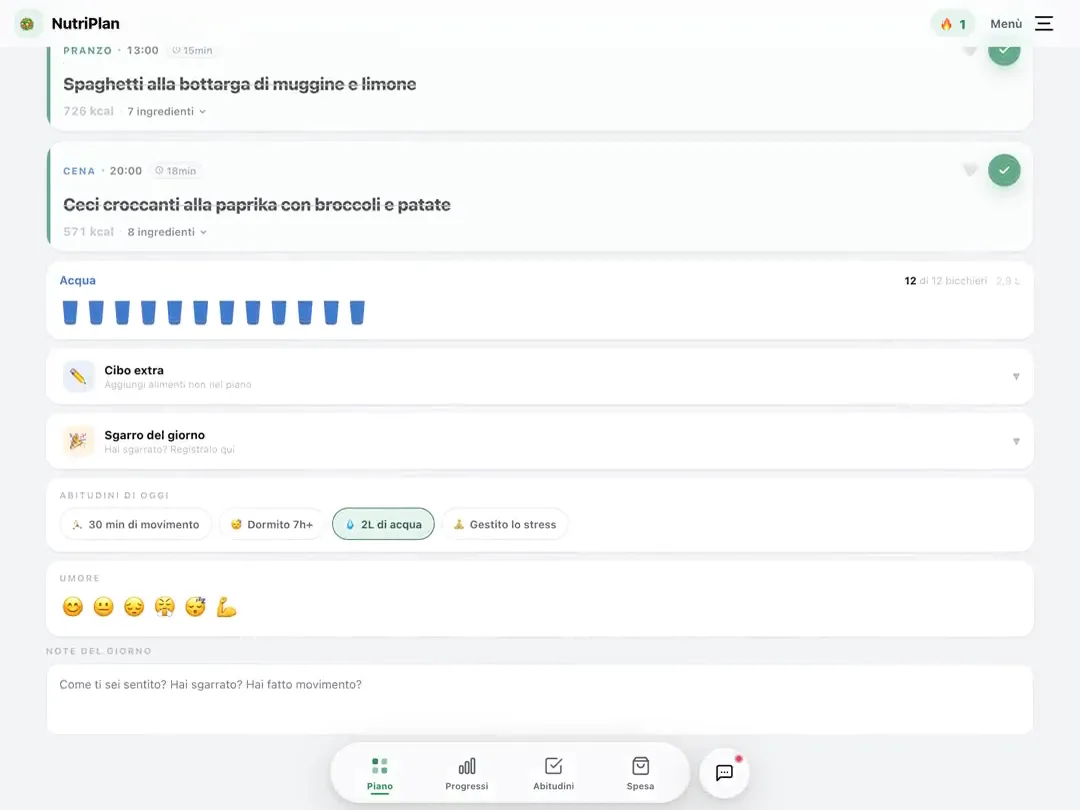This screenshot has height=810, width=1080.
Task: Open the hamburger menu icon
Action: click(x=1043, y=24)
